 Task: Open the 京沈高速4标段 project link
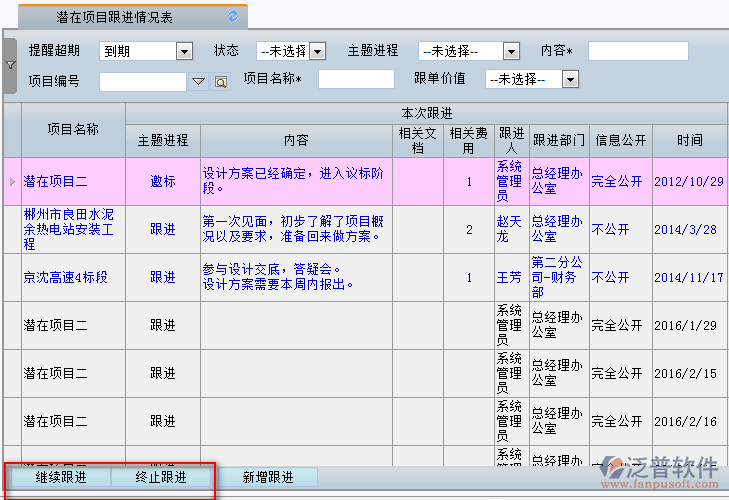(66, 278)
